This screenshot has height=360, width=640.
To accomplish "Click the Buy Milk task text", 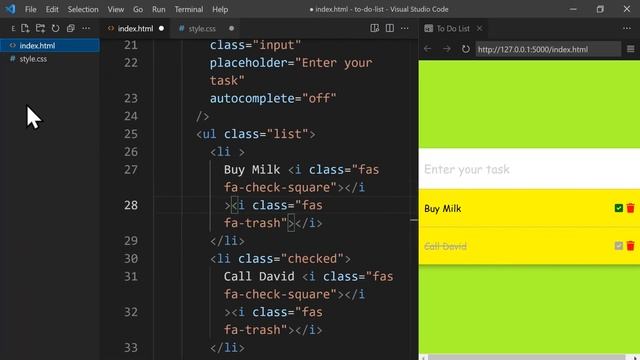I will pos(443,209).
